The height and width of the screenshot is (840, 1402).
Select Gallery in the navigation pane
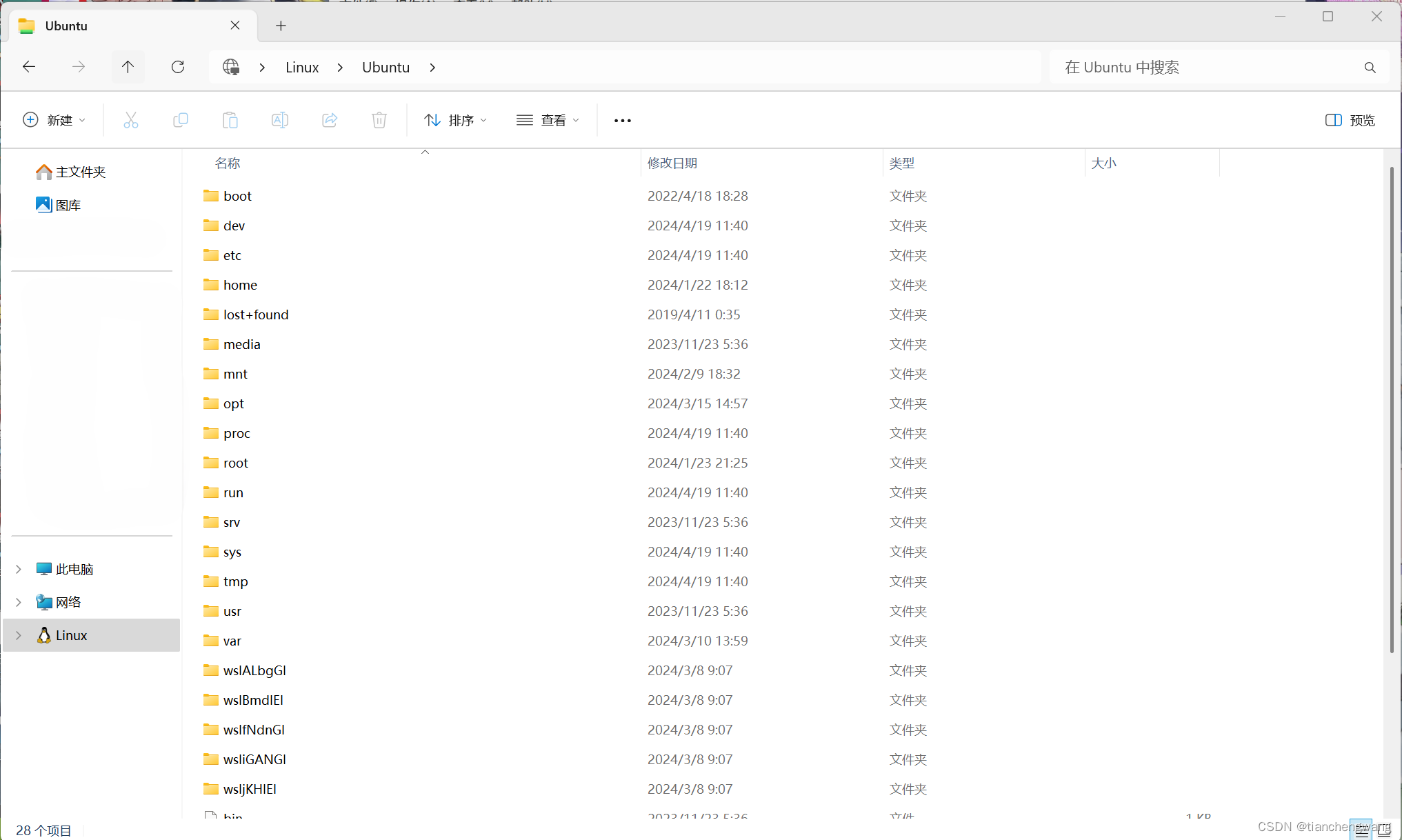click(x=59, y=205)
